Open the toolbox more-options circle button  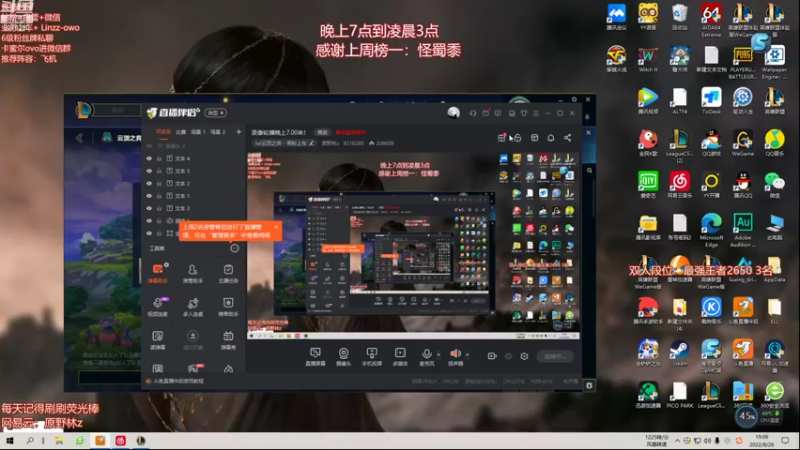pyautogui.click(x=234, y=248)
